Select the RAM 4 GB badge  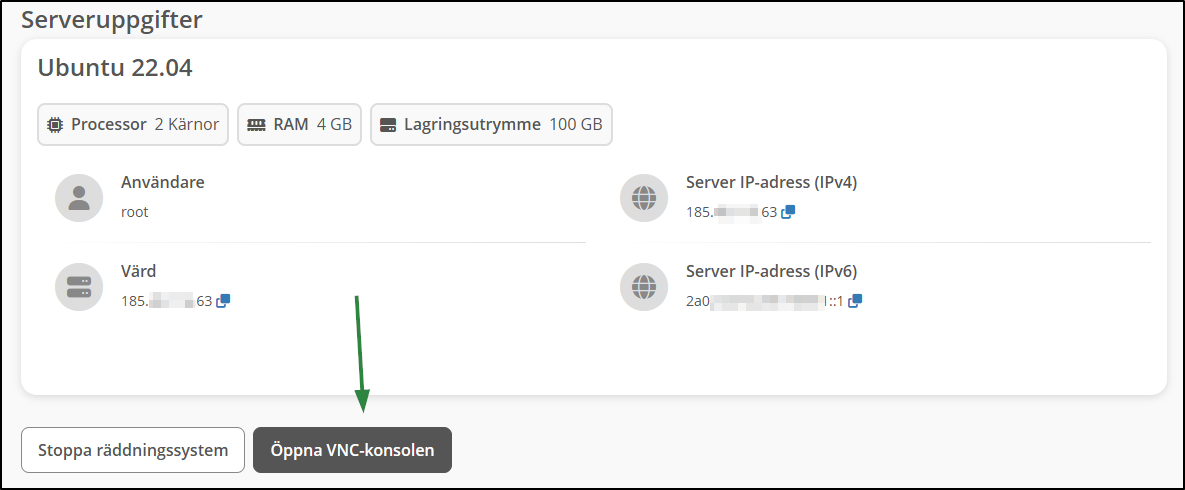pyautogui.click(x=299, y=125)
